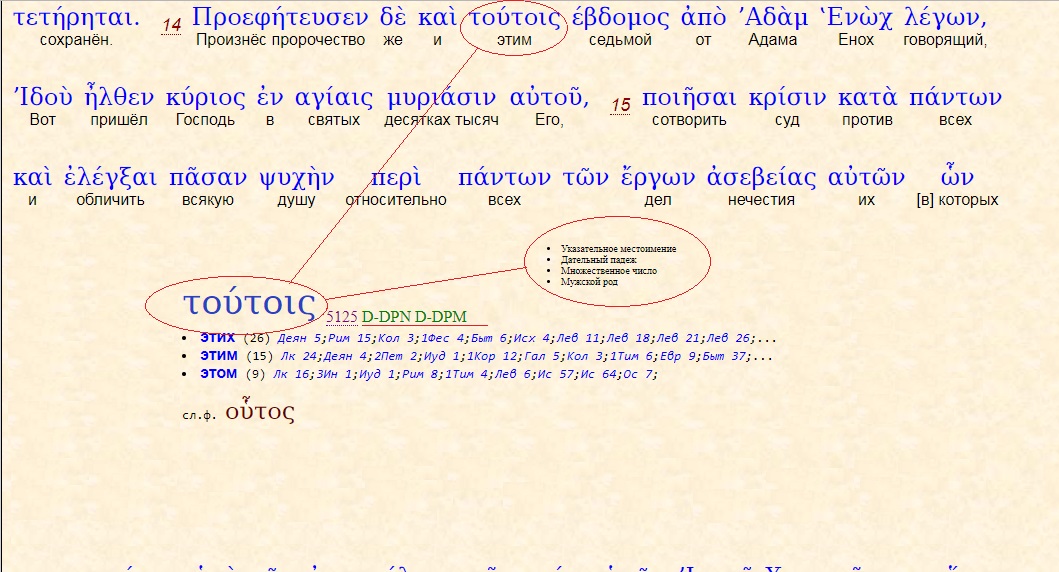Click the translation ЭТИХ

tap(218, 338)
